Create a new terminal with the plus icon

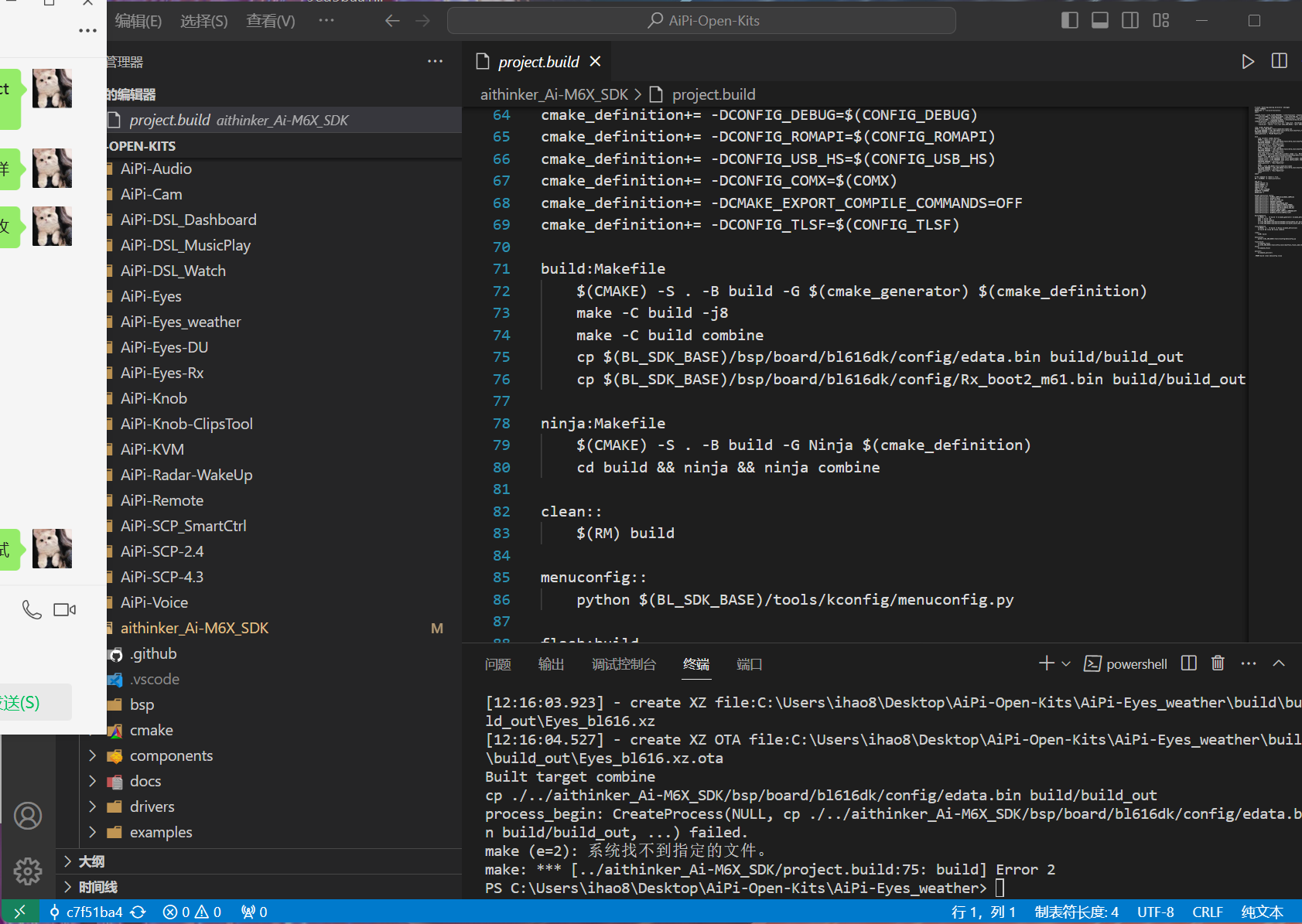pyautogui.click(x=1047, y=663)
